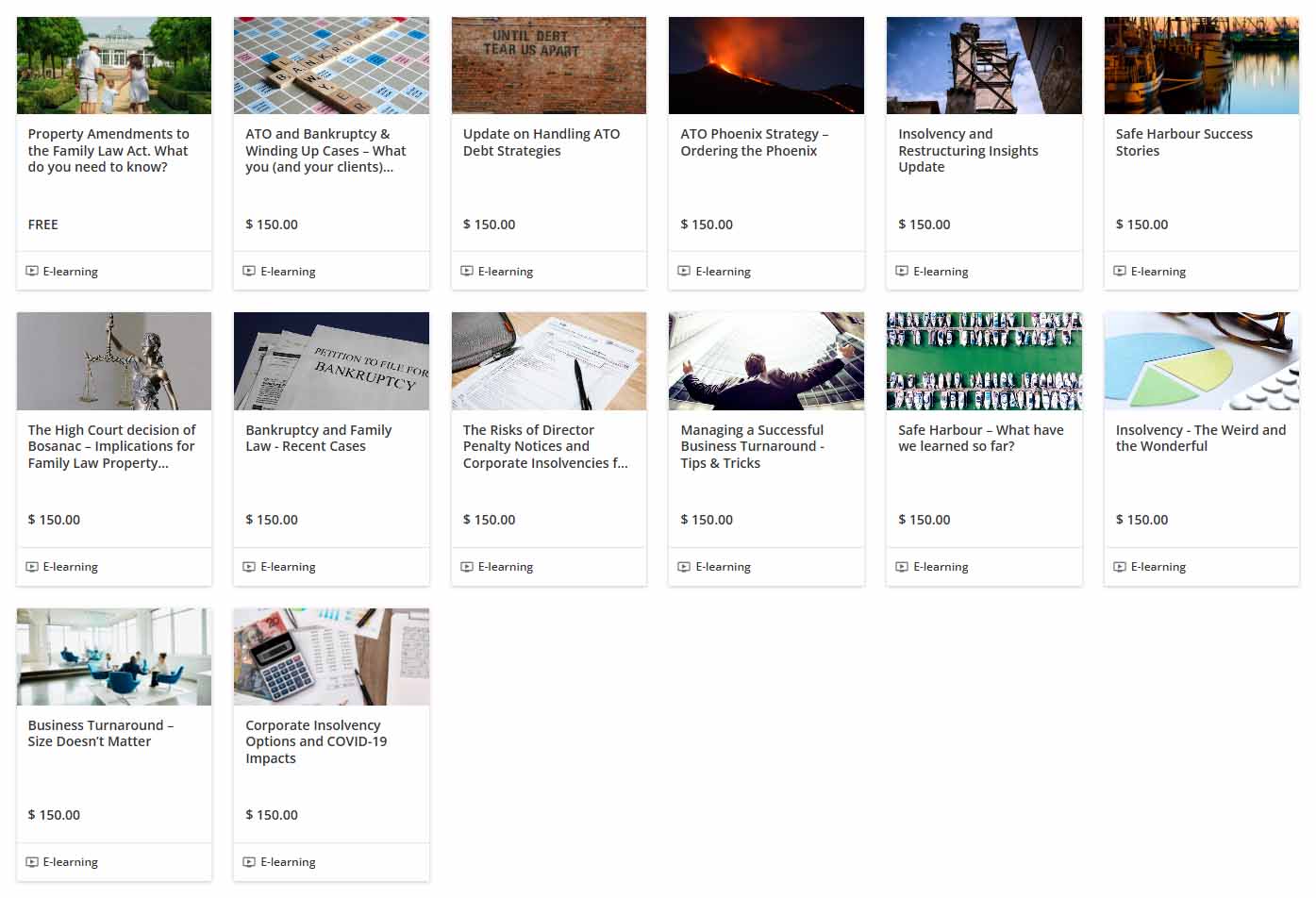The width and height of the screenshot is (1316, 898).
Task: Click E-learning icon under Business Turnaround Size card
Action: tap(32, 862)
